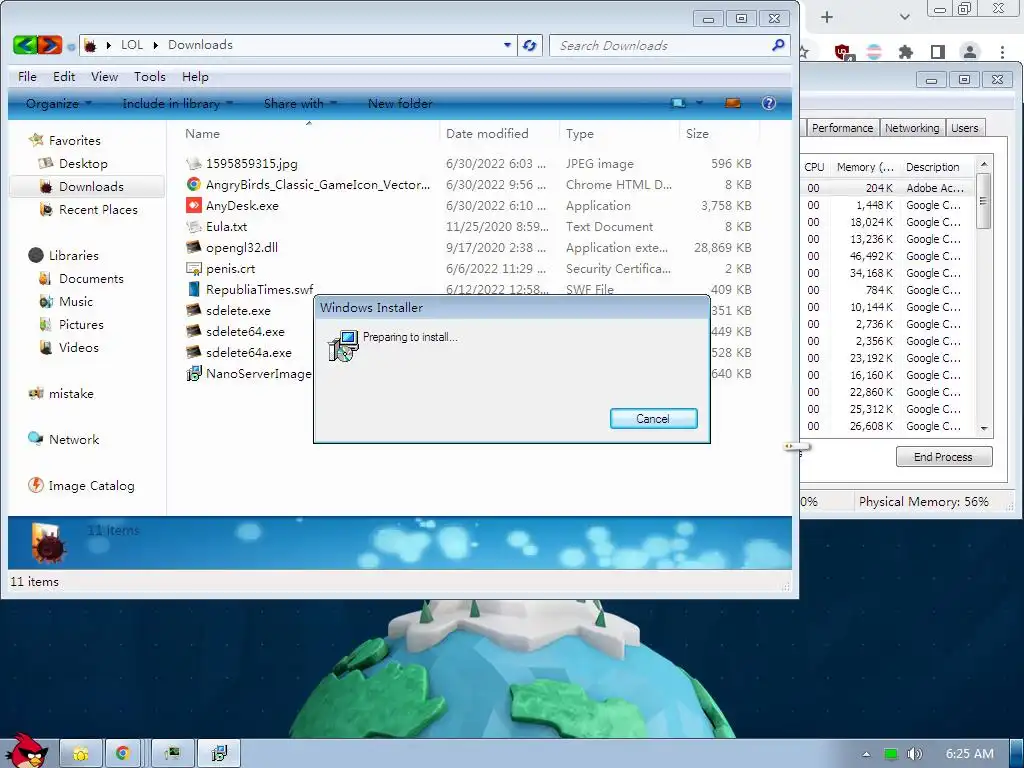Expand the Include in library dropdown

[177, 103]
